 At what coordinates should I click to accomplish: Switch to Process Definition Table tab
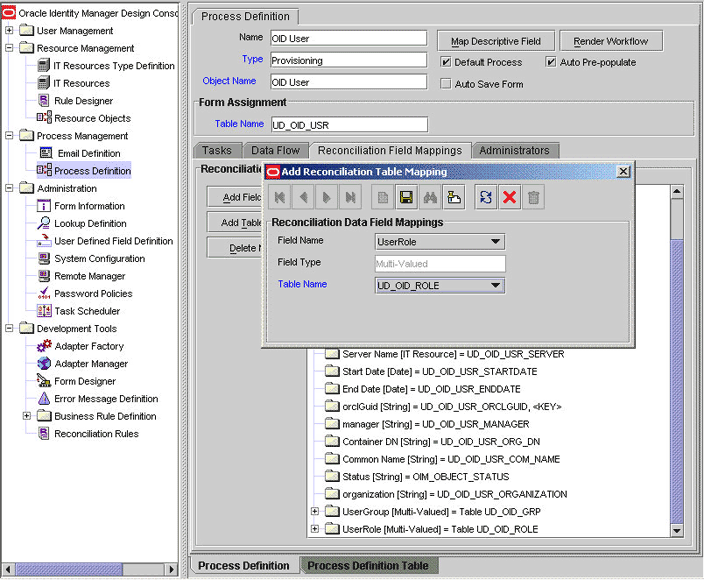point(368,566)
